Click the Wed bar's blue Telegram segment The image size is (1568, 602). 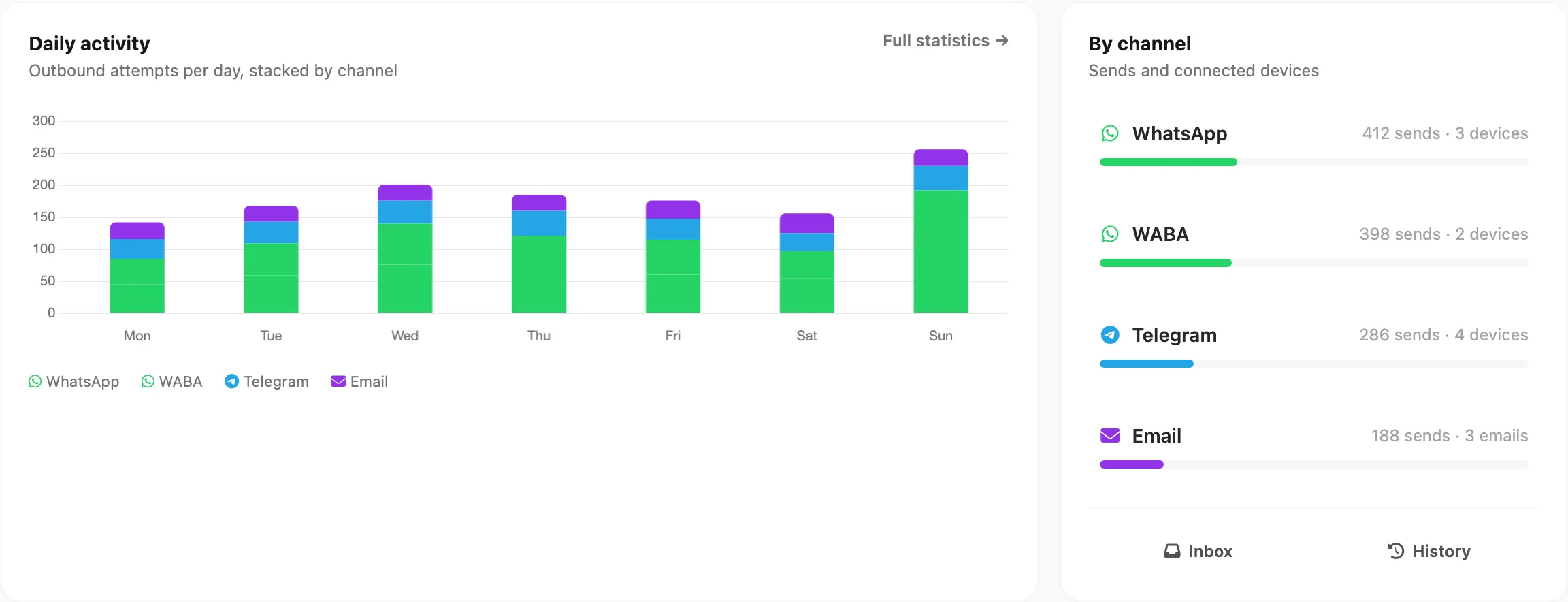(405, 212)
